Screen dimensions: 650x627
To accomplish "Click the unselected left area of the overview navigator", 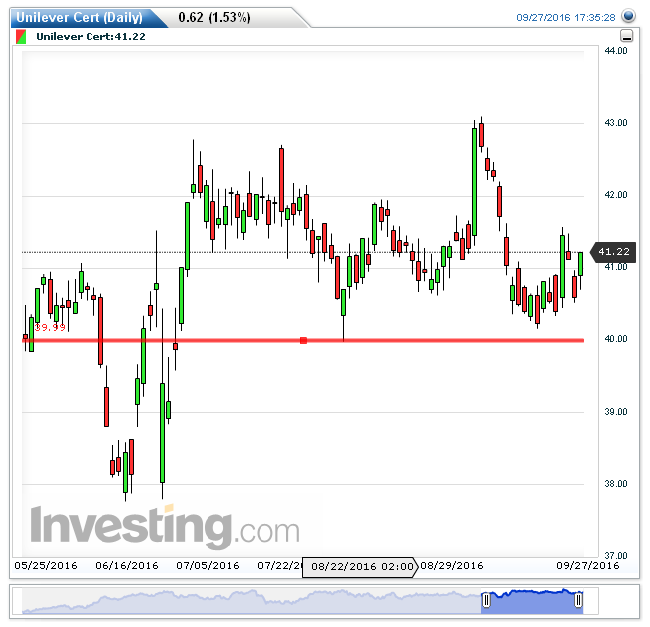I will tap(251, 601).
